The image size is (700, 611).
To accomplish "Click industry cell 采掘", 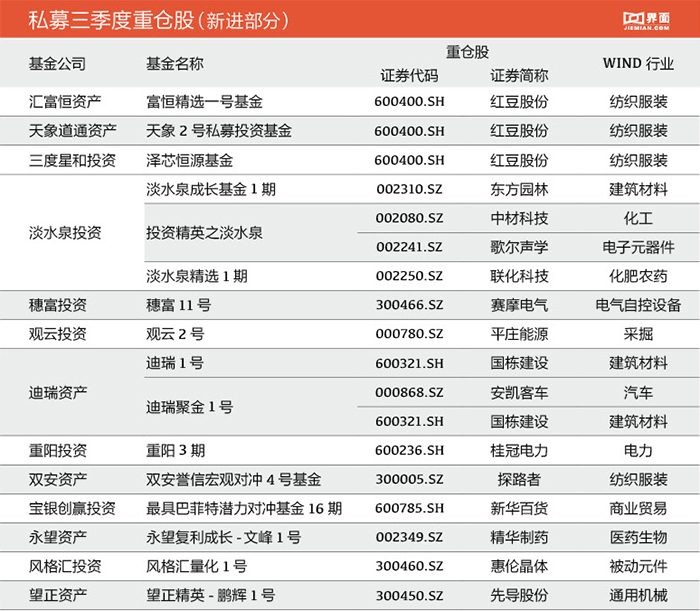I will pos(638,334).
